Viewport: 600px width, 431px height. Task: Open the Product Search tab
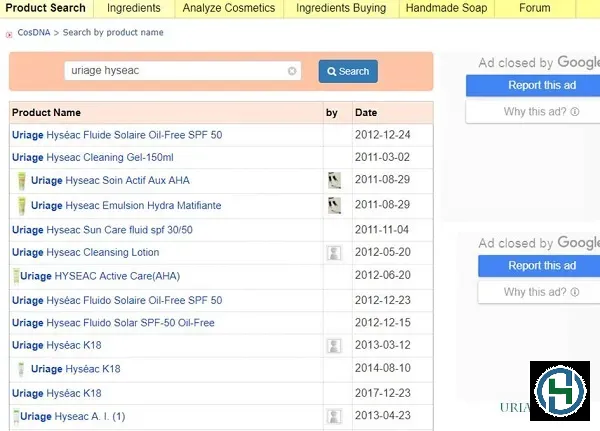[x=46, y=8]
